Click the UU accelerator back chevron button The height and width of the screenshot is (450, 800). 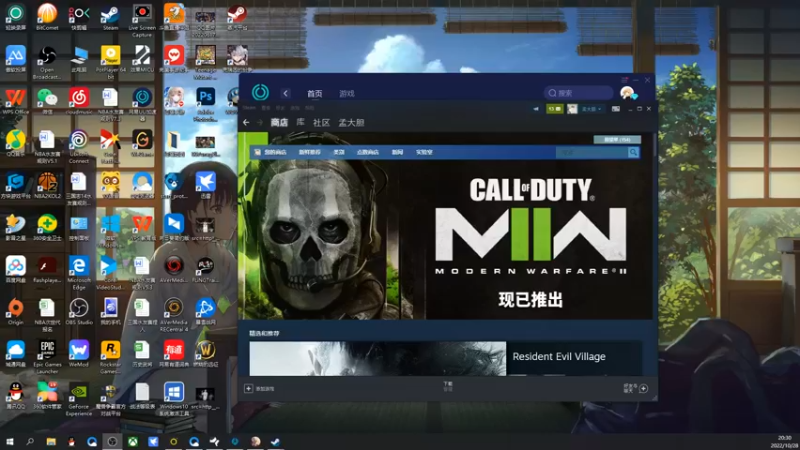click(285, 93)
